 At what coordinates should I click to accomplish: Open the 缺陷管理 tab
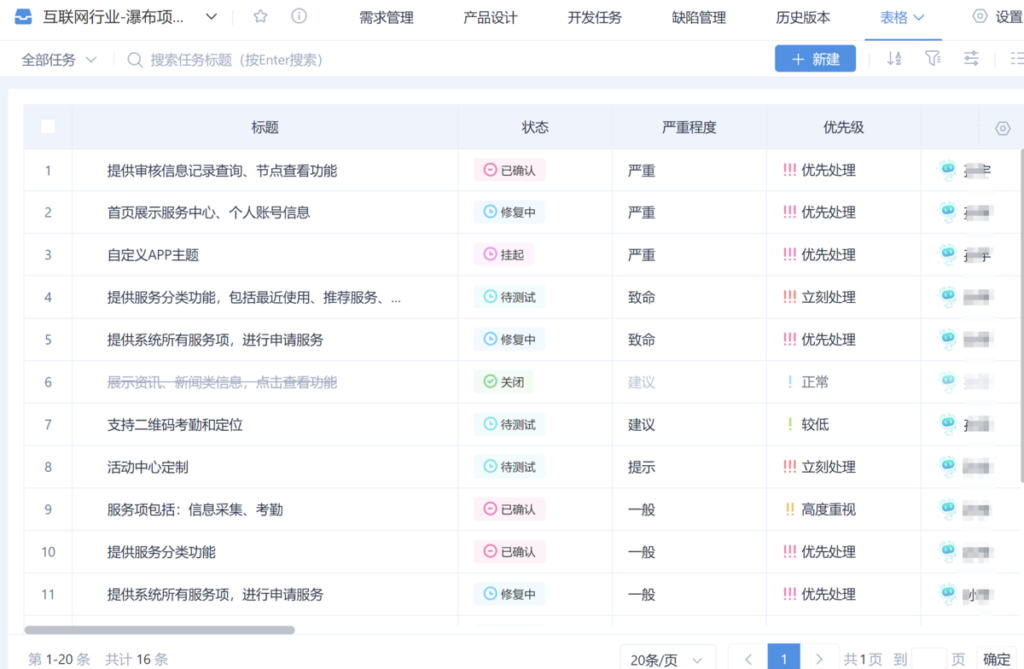699,18
